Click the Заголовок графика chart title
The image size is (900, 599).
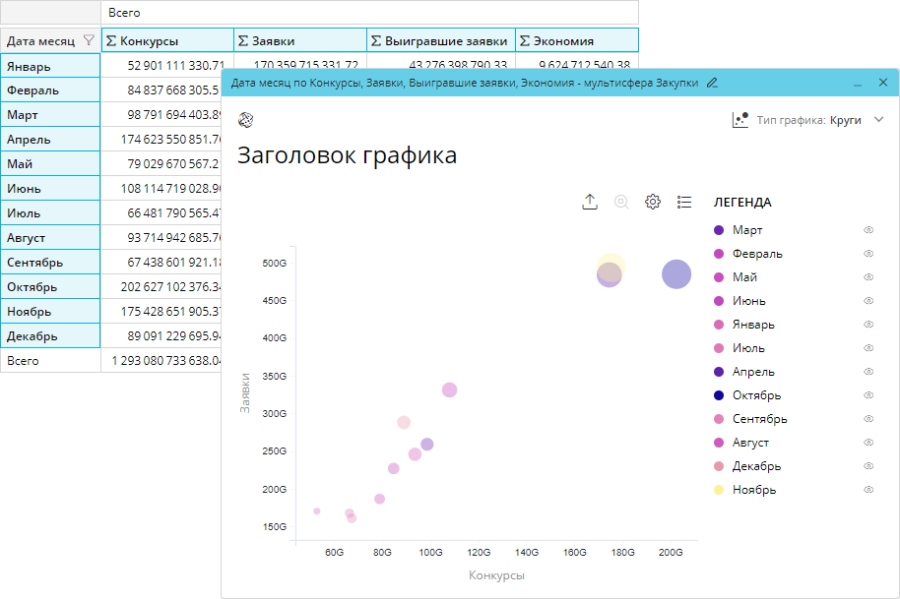(347, 156)
